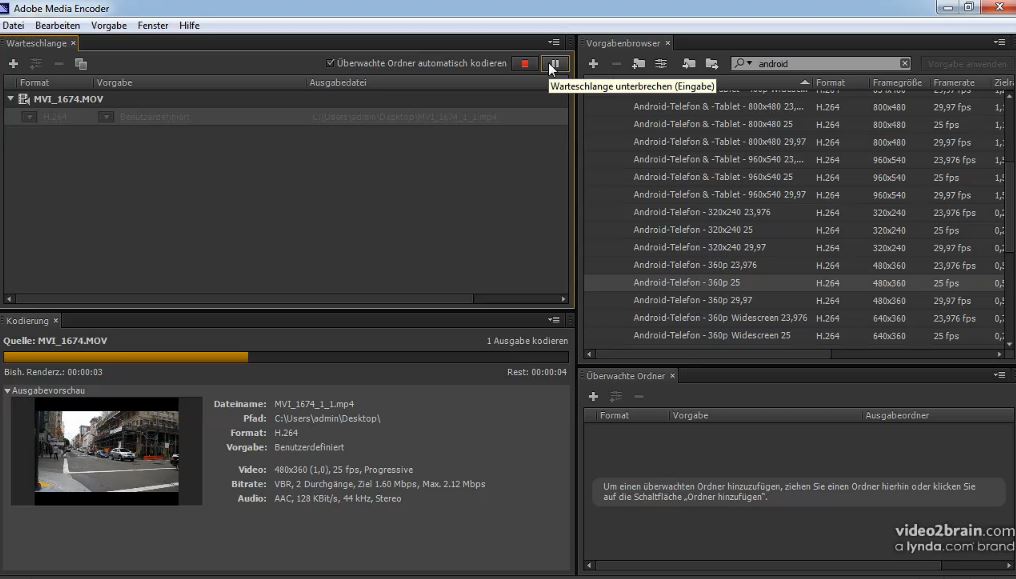
Task: Stop the queue with the red stop button
Action: click(525, 63)
